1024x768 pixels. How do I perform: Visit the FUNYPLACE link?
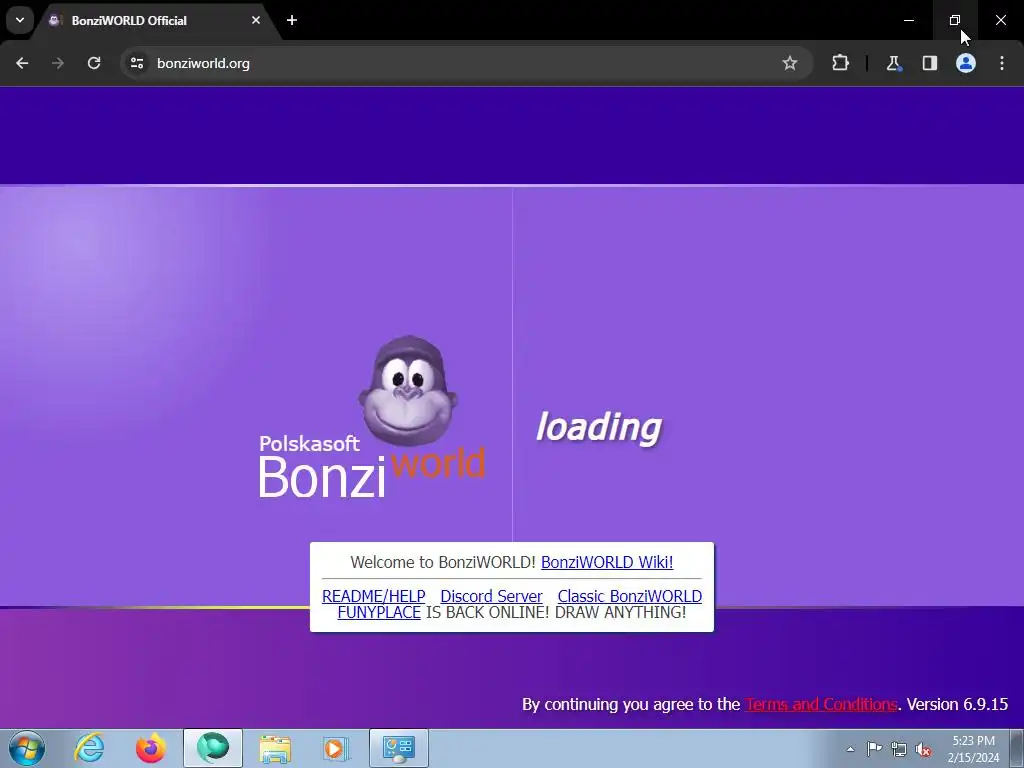(x=379, y=613)
